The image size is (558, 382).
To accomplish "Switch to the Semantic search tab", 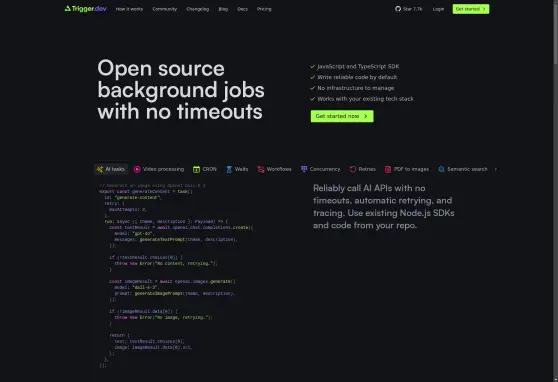I will coord(463,169).
